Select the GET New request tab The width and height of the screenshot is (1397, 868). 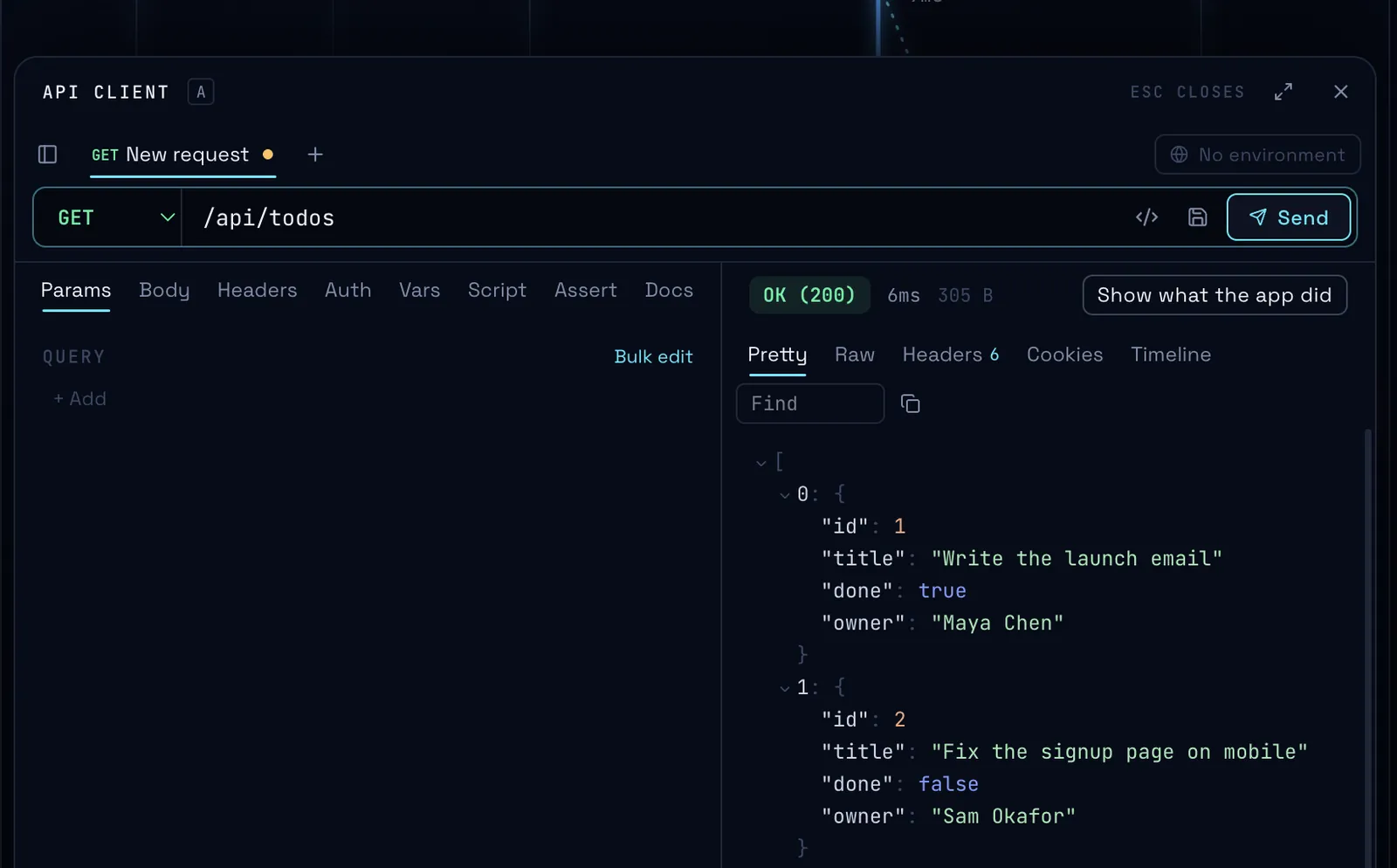pyautogui.click(x=182, y=155)
